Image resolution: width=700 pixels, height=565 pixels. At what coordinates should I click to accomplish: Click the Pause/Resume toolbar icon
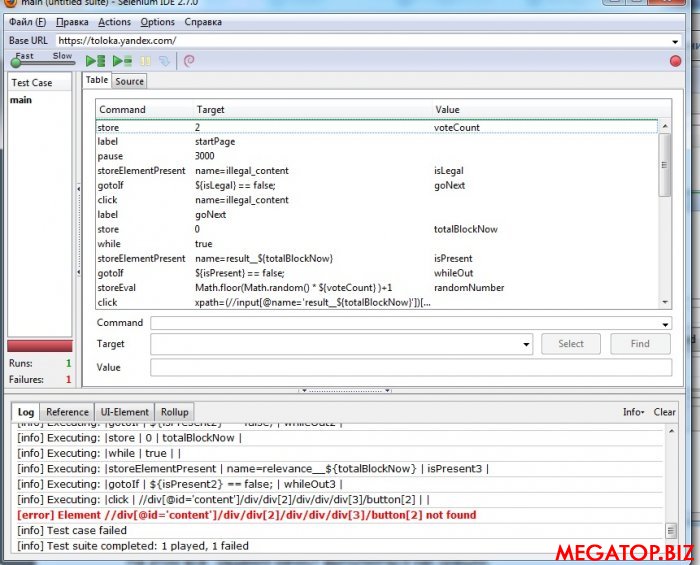pos(146,61)
